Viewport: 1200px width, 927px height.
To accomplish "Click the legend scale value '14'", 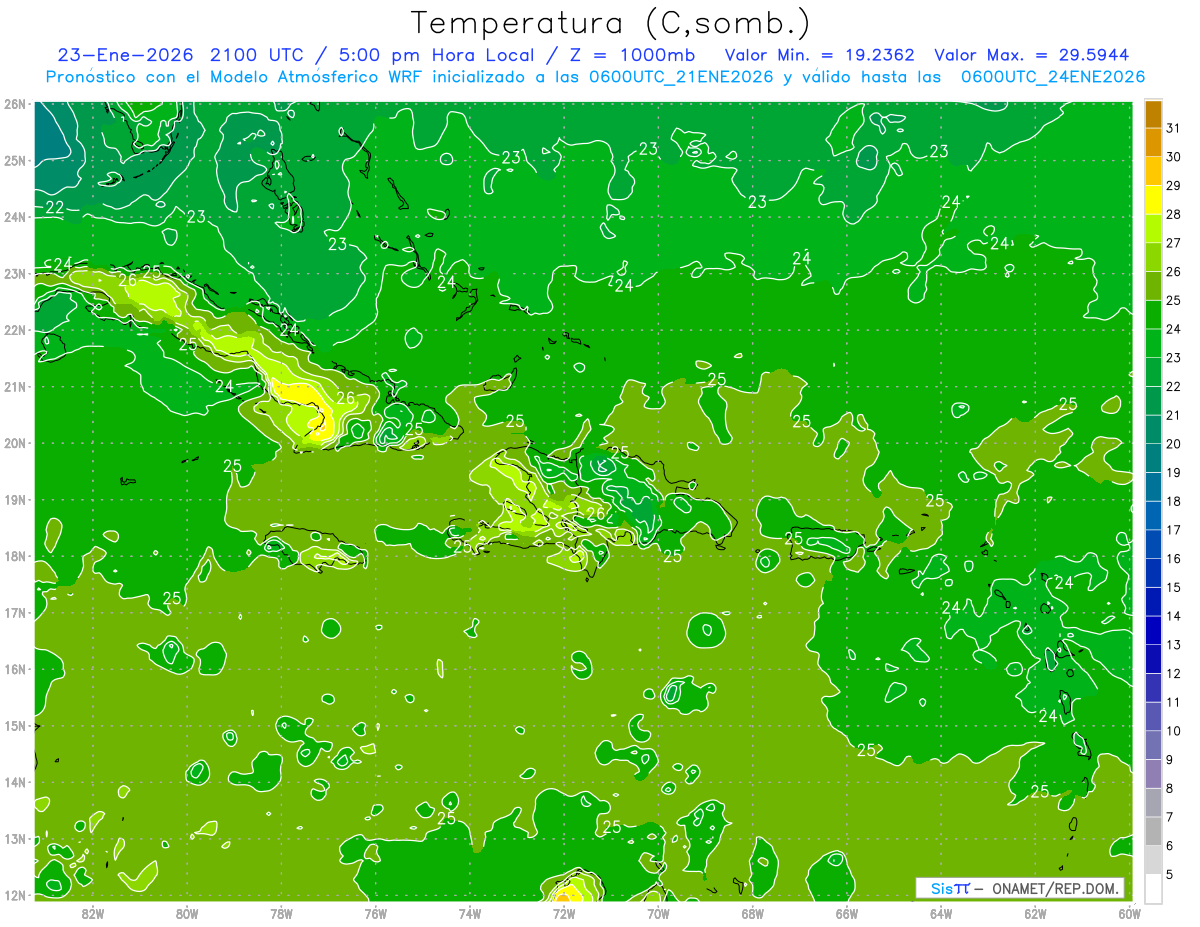I will 1173,616.
